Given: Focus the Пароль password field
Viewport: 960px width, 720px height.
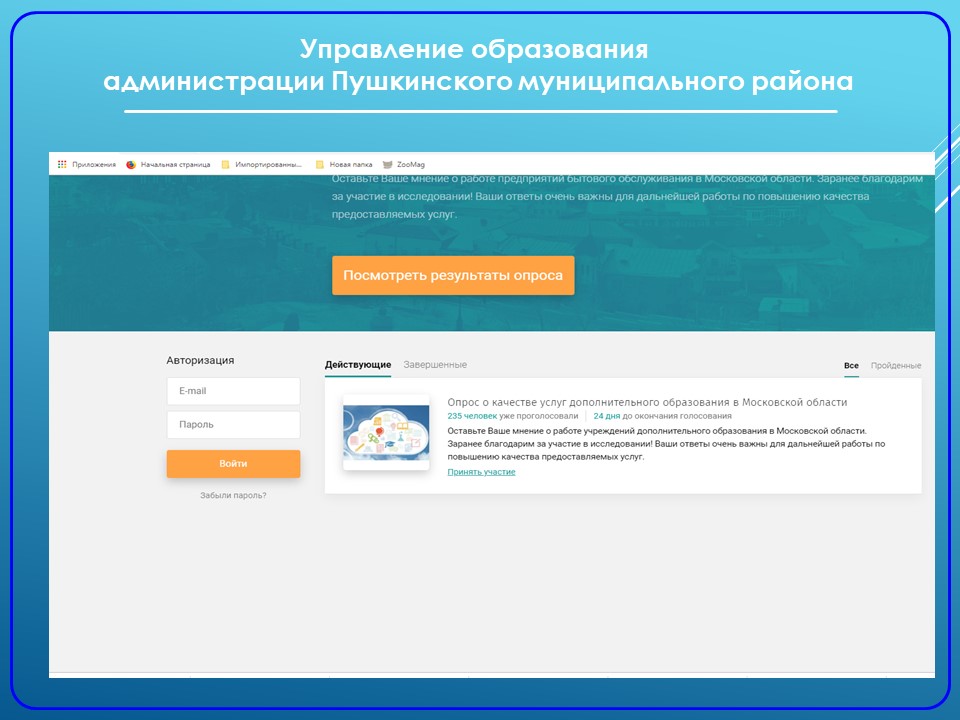Looking at the screenshot, I should coord(233,424).
